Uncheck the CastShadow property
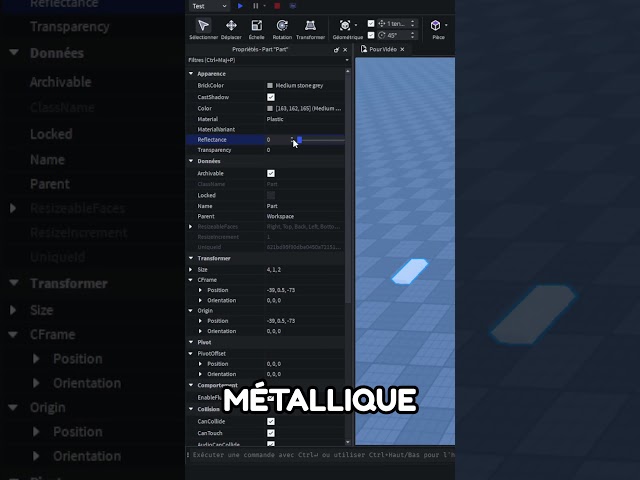The image size is (640, 480). 271,97
